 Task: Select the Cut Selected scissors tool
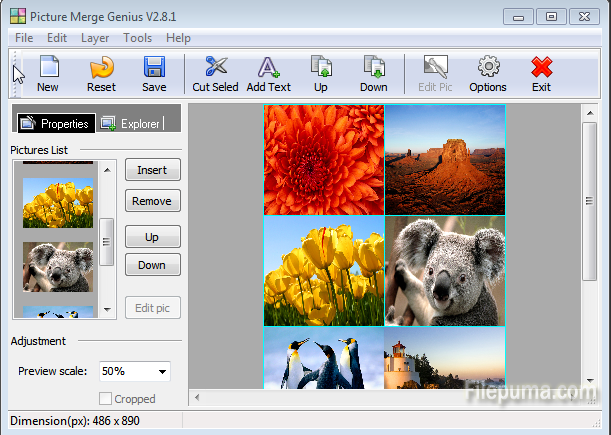tap(215, 72)
